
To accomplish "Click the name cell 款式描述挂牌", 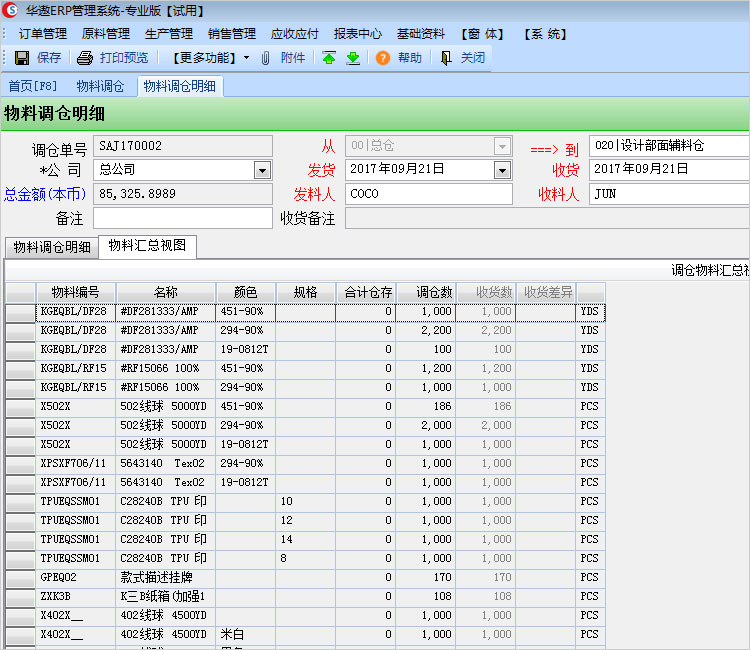I will point(165,578).
